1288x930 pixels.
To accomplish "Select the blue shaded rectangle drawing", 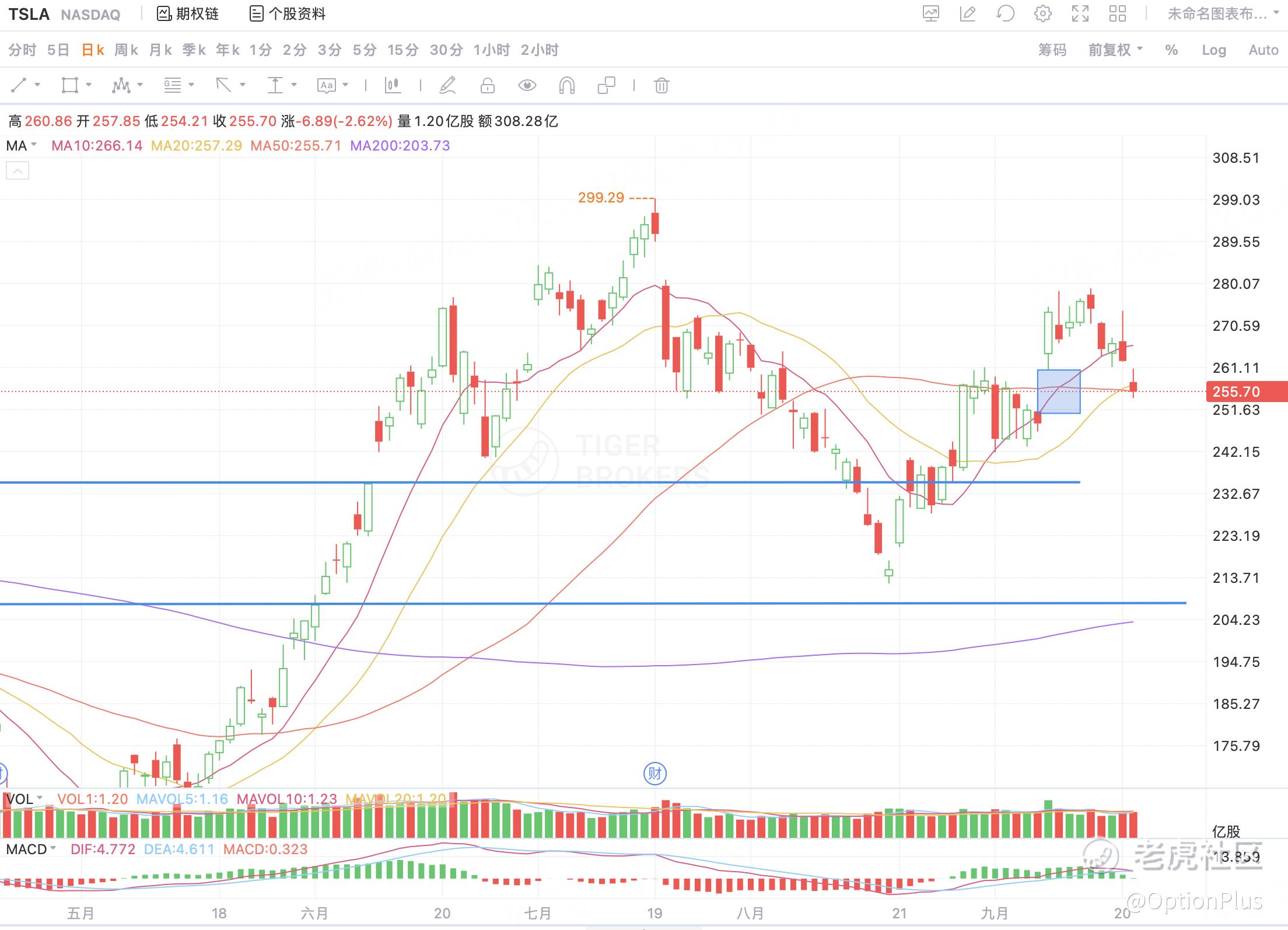I will (1059, 391).
